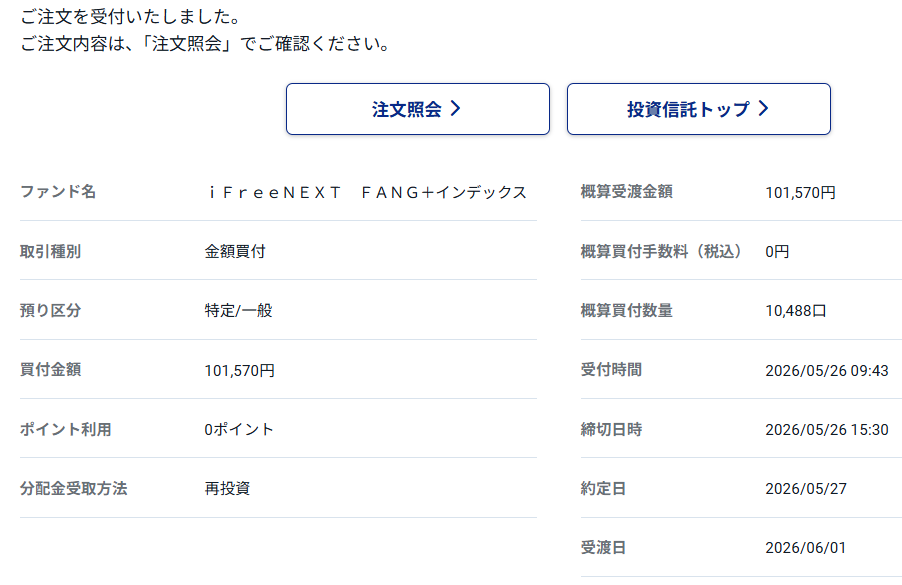Click the 概算受渡金額 value 101,570円
This screenshot has height=585, width=902.
point(800,193)
